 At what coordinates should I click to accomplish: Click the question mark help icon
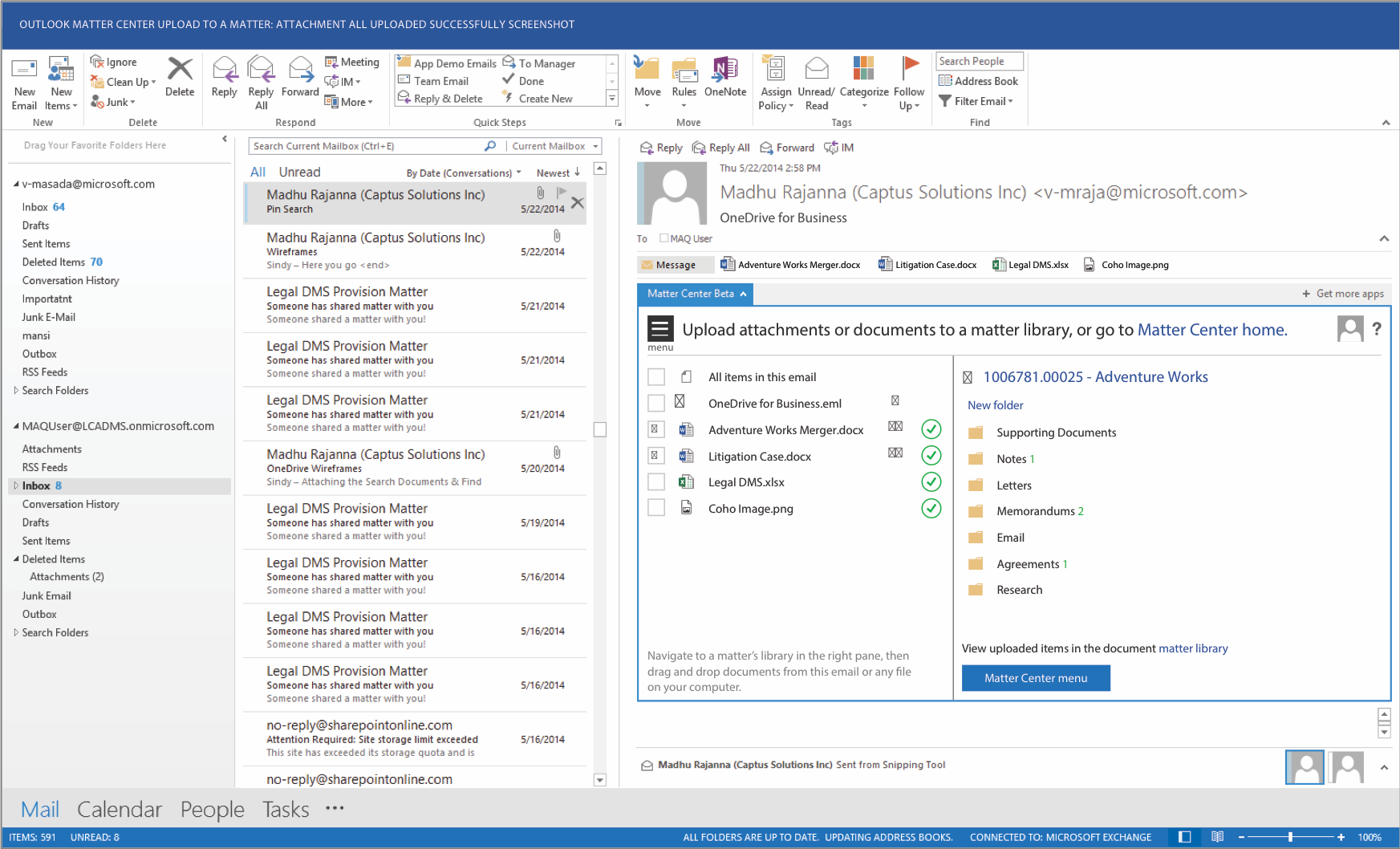pyautogui.click(x=1377, y=328)
